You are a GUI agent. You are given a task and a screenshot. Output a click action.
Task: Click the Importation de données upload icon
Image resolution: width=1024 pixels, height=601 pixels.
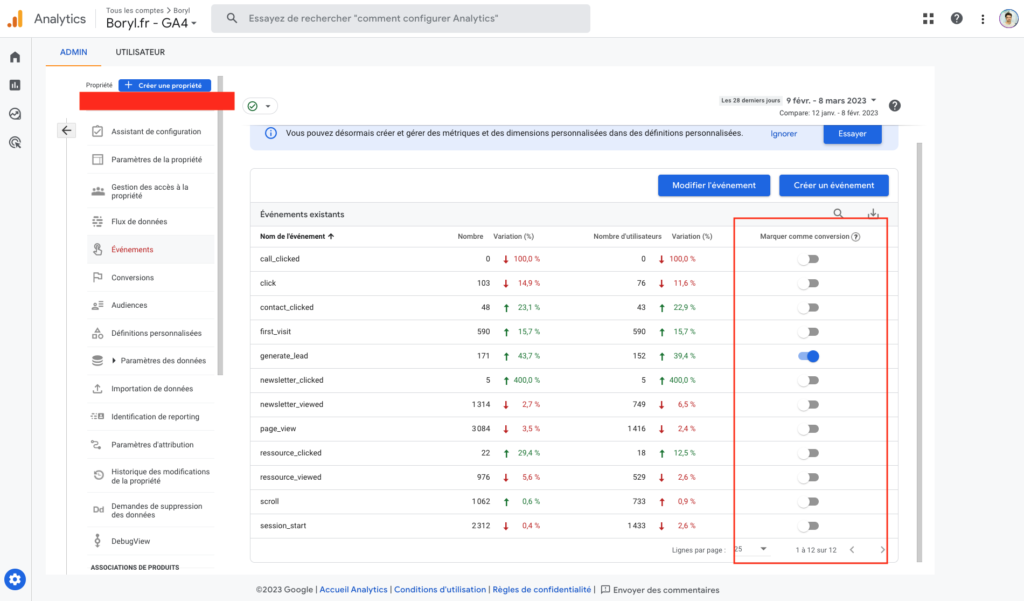97,388
